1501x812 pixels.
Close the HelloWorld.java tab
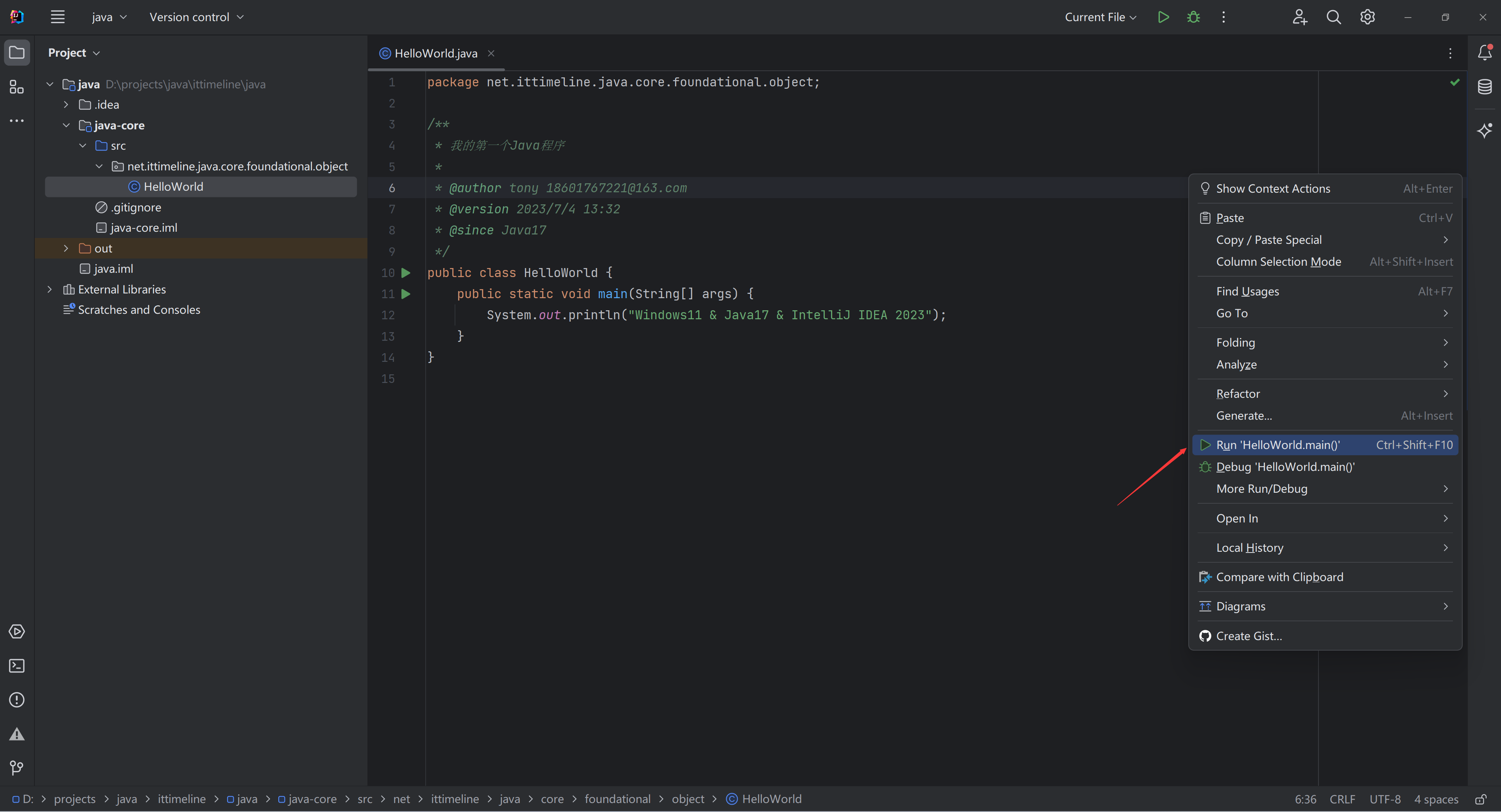click(491, 53)
